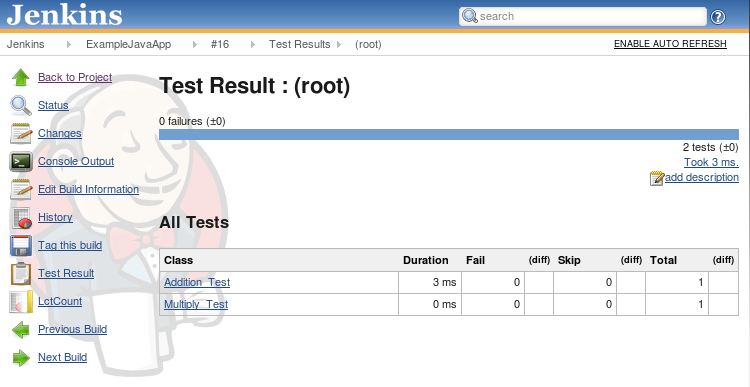Viewport: 750px width, 387px height.
Task: Click the Jenkins logo title
Action: click(x=65, y=15)
